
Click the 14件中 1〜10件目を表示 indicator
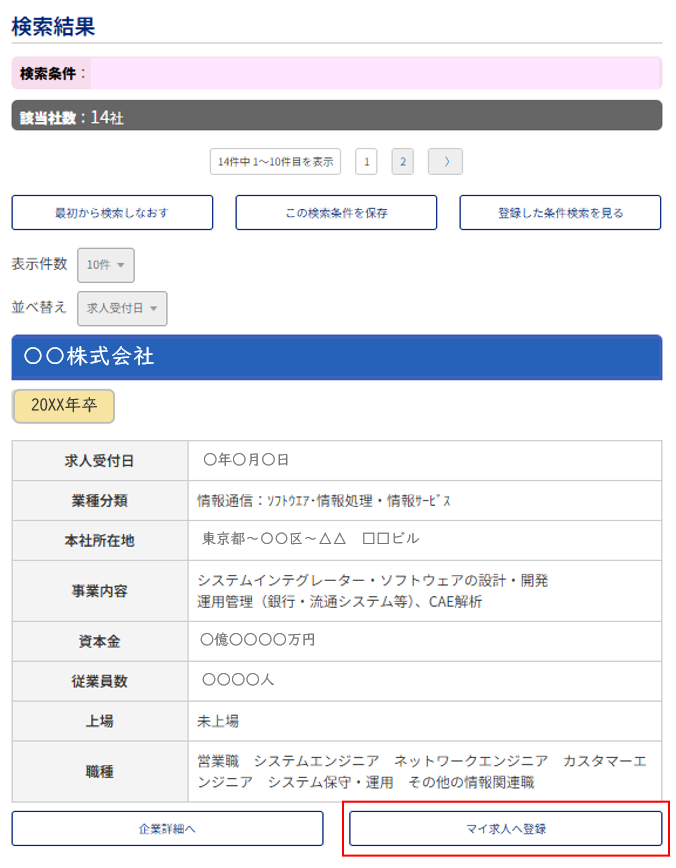tap(275, 162)
